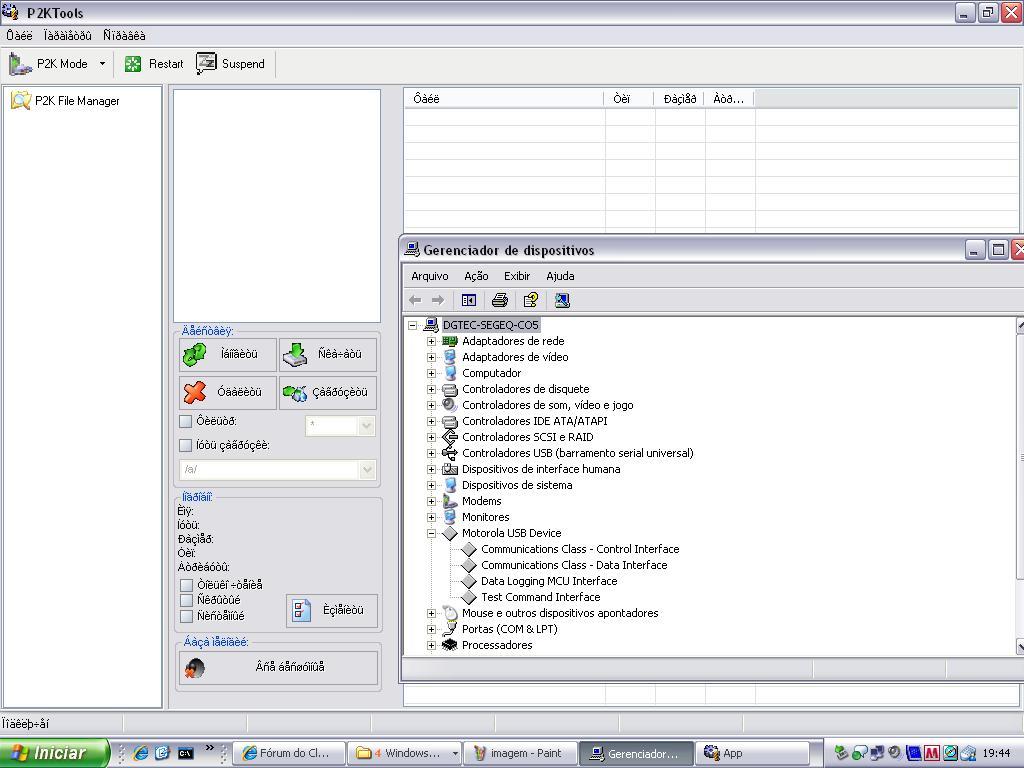Open the Ação menu

click(x=476, y=276)
